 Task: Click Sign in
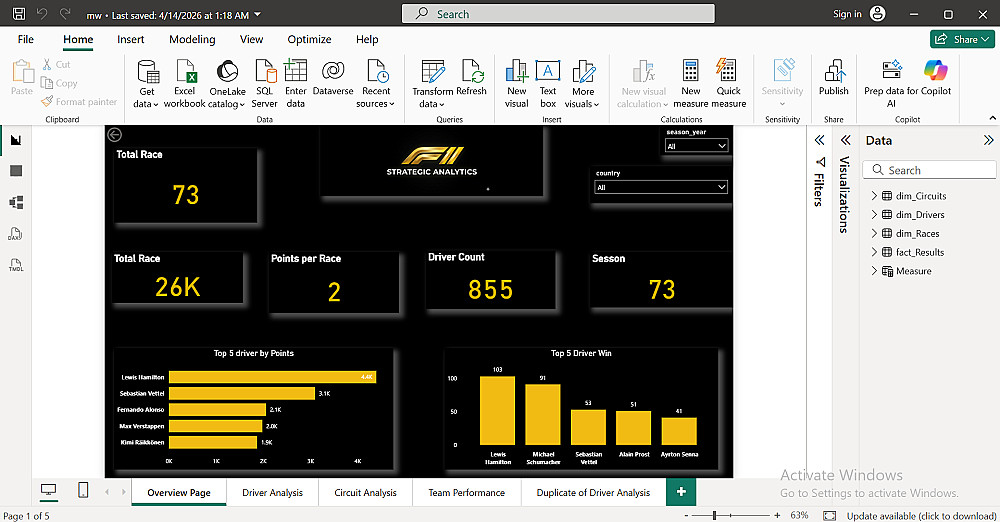[x=847, y=13]
